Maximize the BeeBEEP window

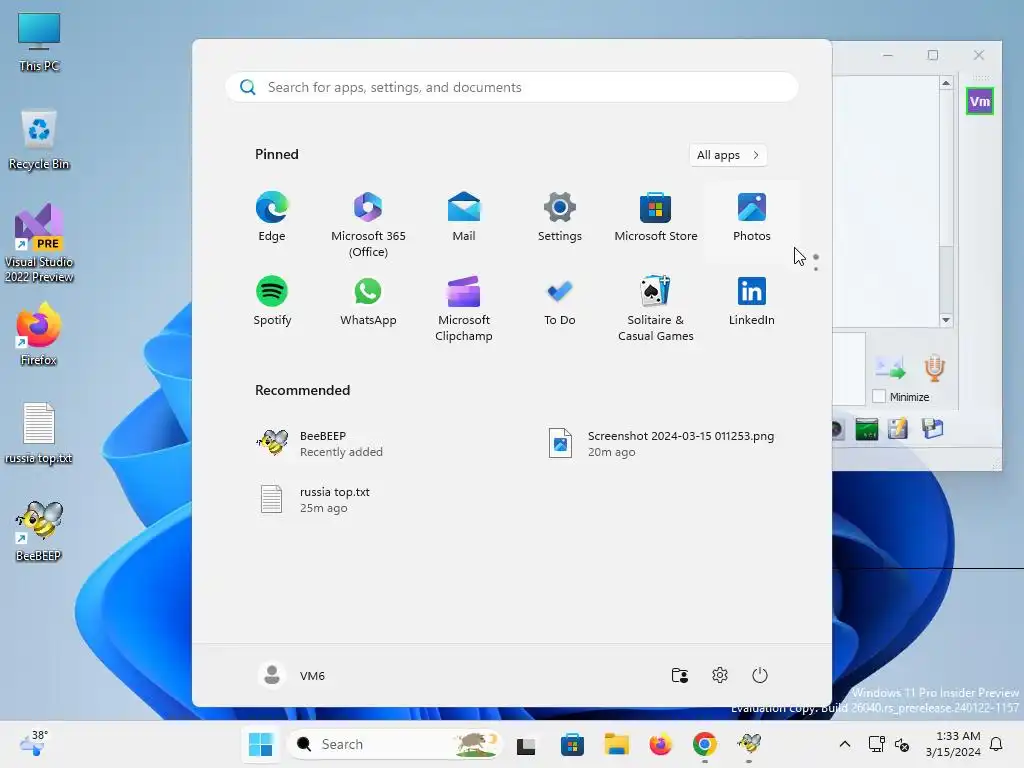933,56
